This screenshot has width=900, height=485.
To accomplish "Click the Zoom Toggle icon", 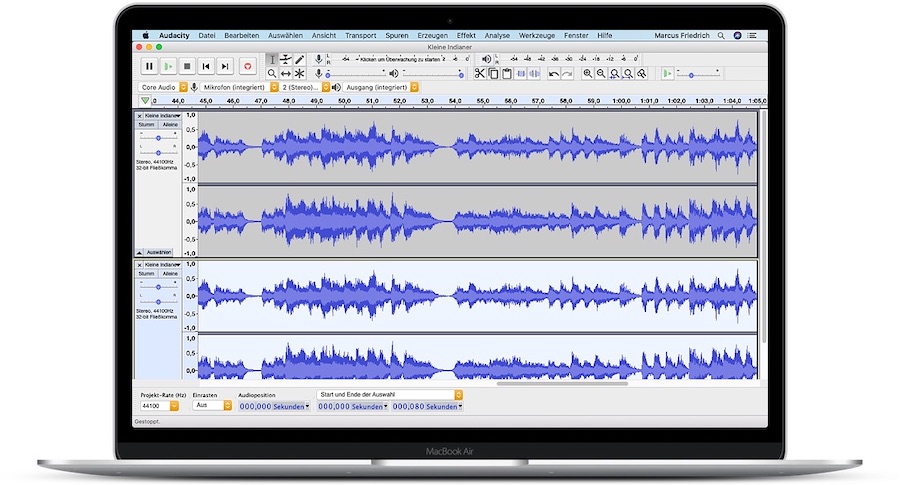I will click(642, 73).
